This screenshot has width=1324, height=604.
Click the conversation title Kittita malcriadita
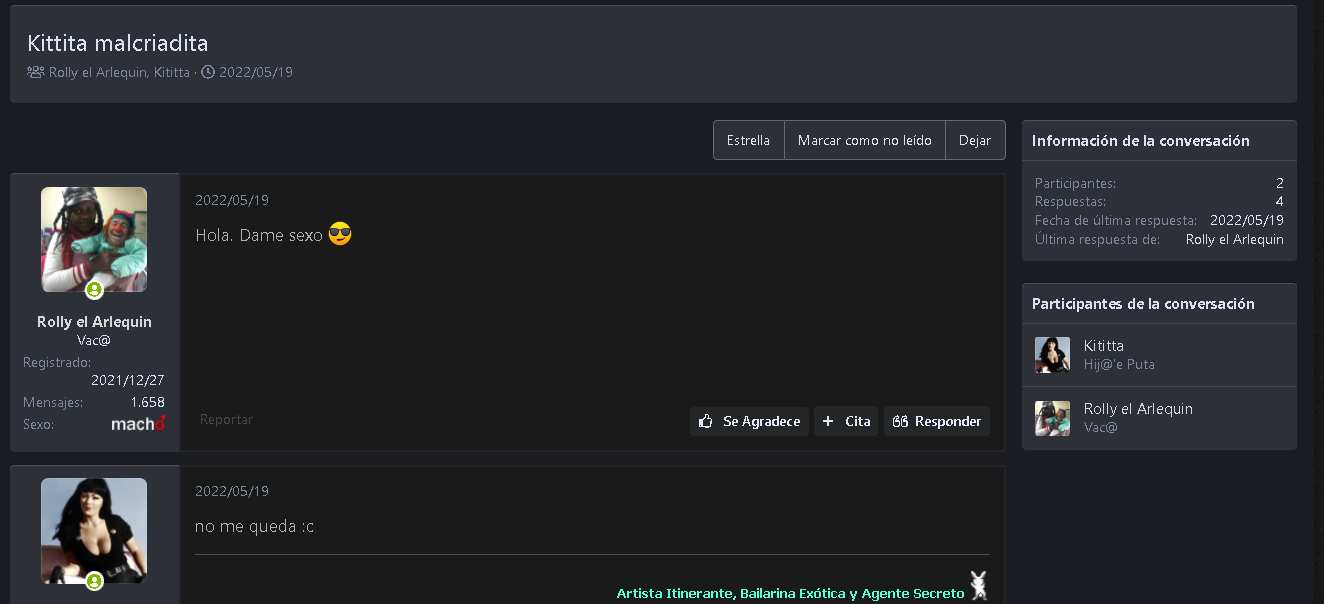[x=118, y=43]
